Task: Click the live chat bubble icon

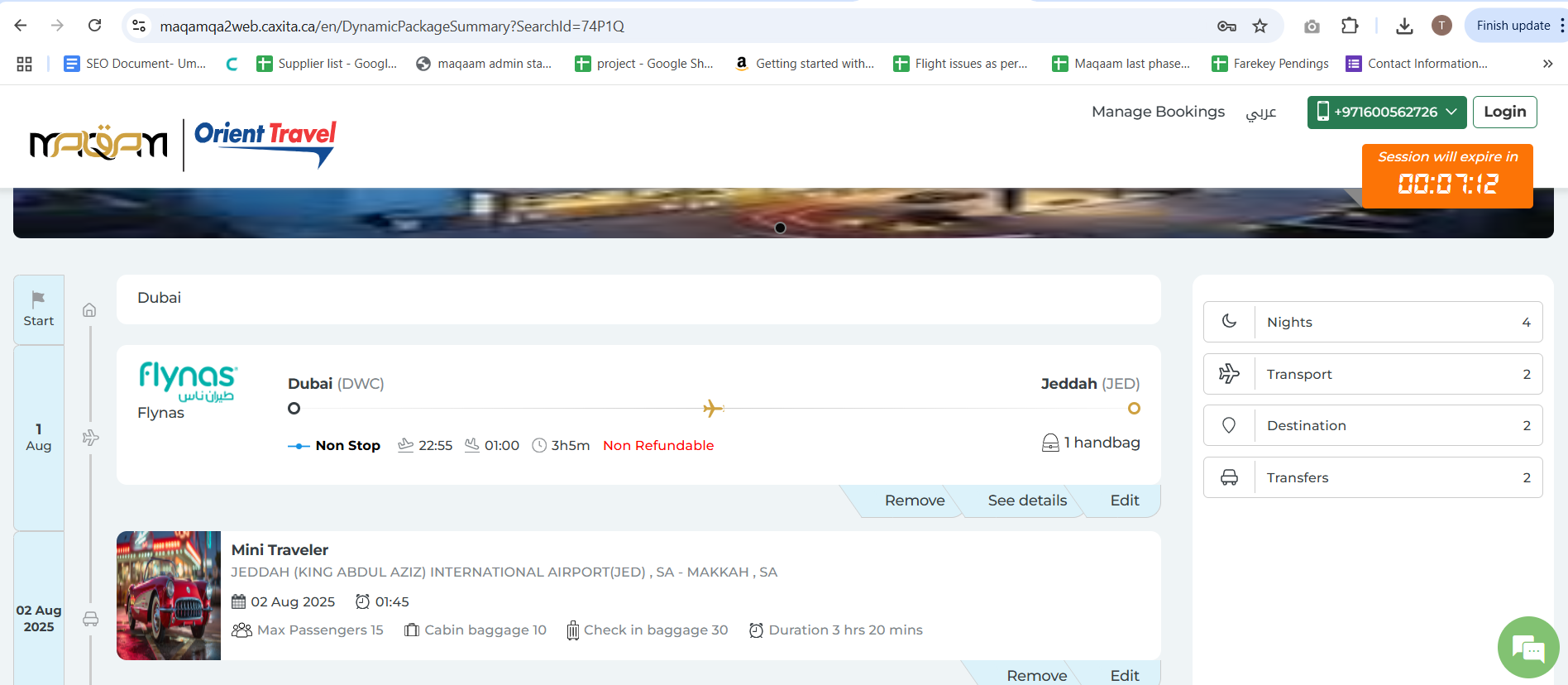Action: pyautogui.click(x=1527, y=648)
